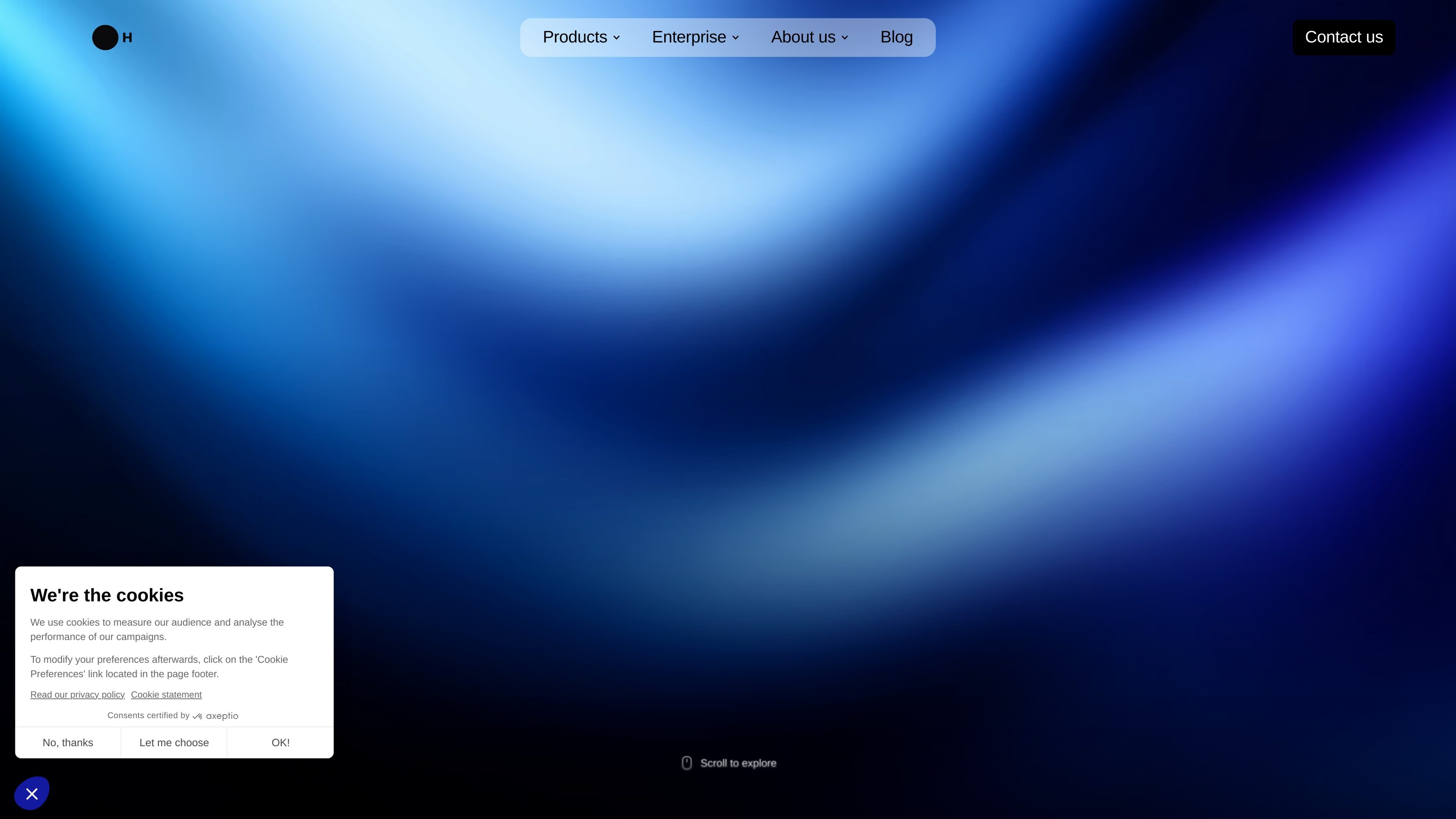This screenshot has height=819, width=1456.
Task: Click the H company logo
Action: click(112, 37)
